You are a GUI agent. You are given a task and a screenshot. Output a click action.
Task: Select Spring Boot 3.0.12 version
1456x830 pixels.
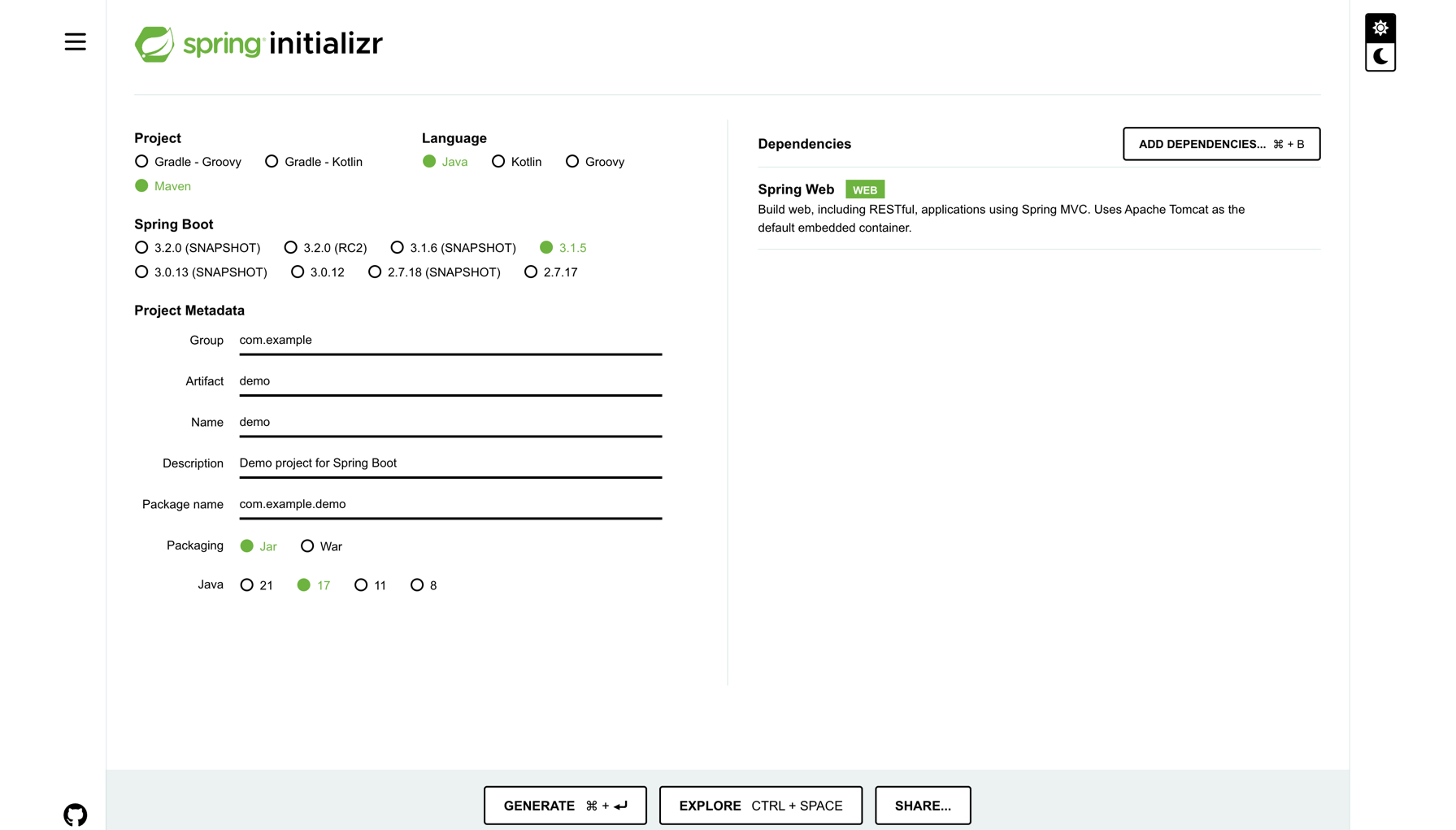click(x=317, y=272)
